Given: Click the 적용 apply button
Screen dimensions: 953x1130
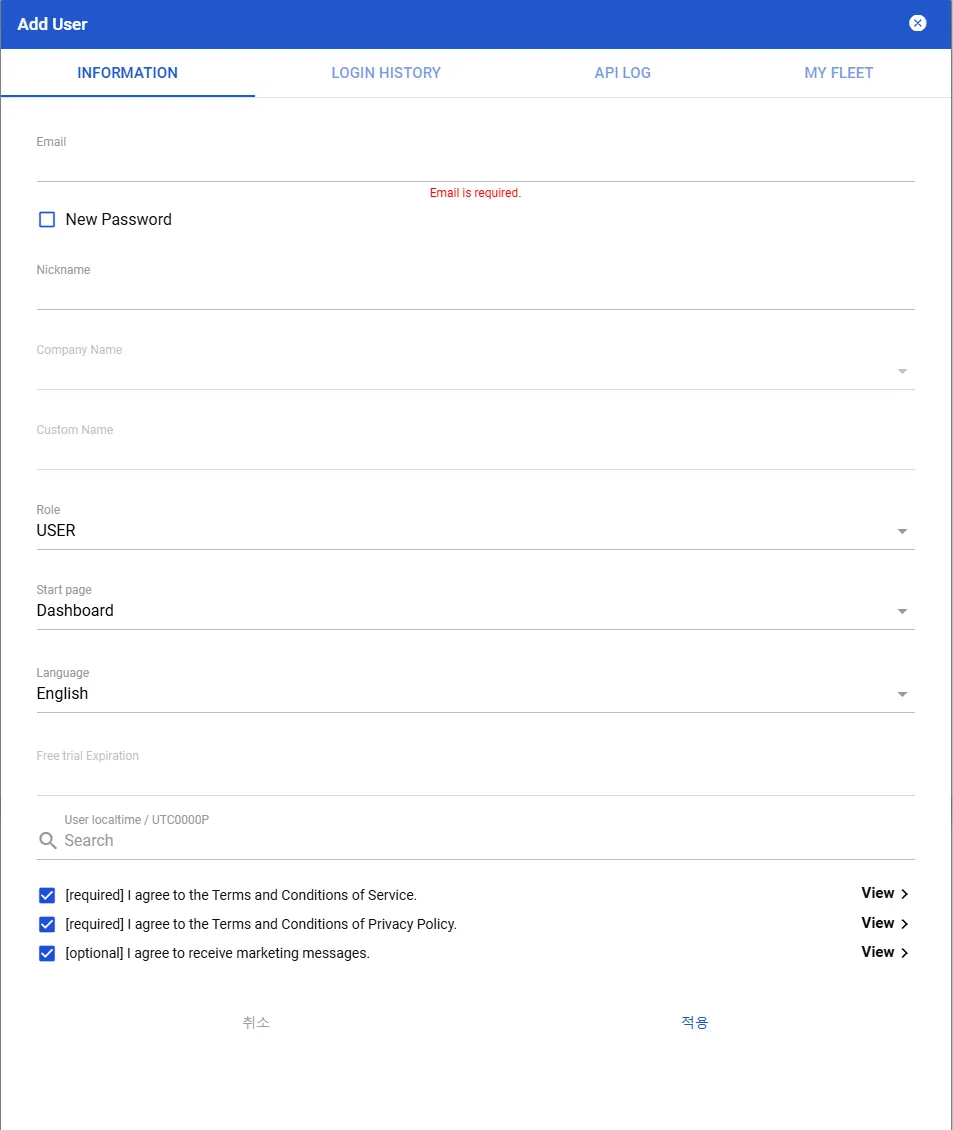Looking at the screenshot, I should (x=695, y=1022).
